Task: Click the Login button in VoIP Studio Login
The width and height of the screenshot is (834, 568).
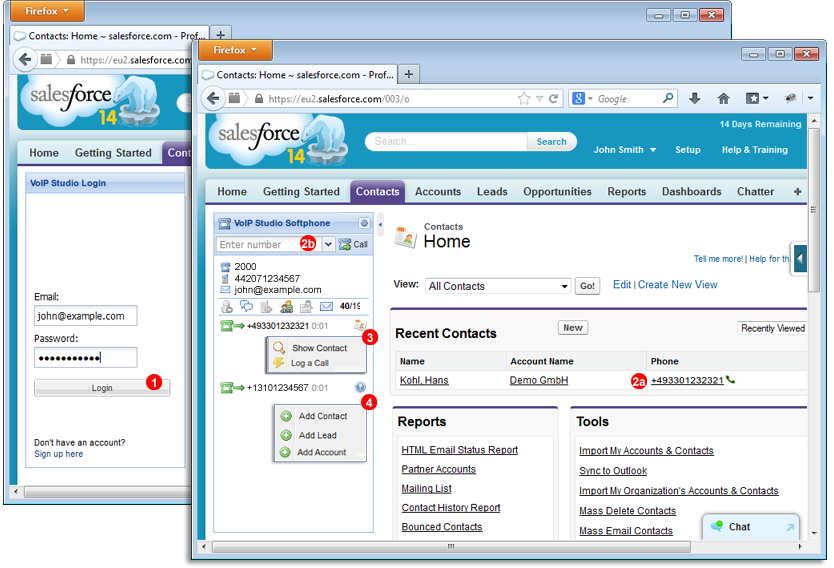Action: (x=102, y=388)
